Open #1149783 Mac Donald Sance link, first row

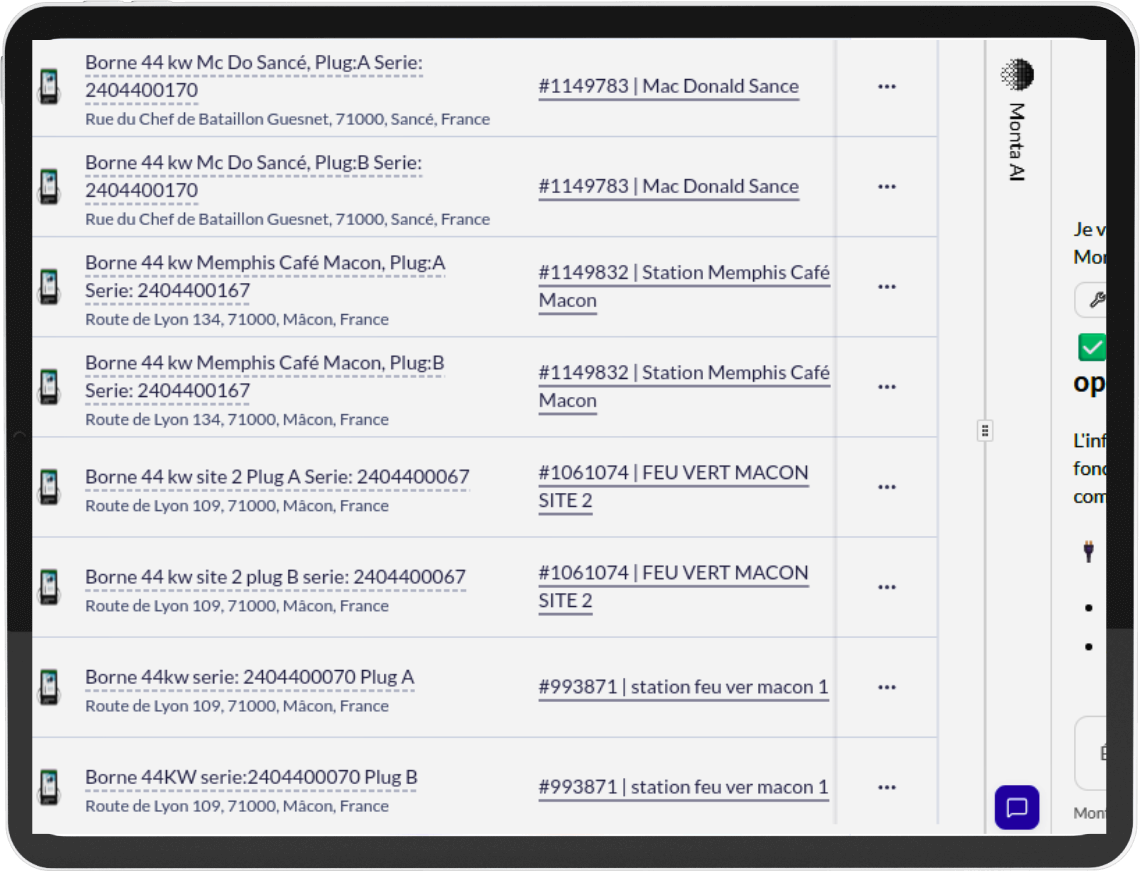(x=668, y=87)
